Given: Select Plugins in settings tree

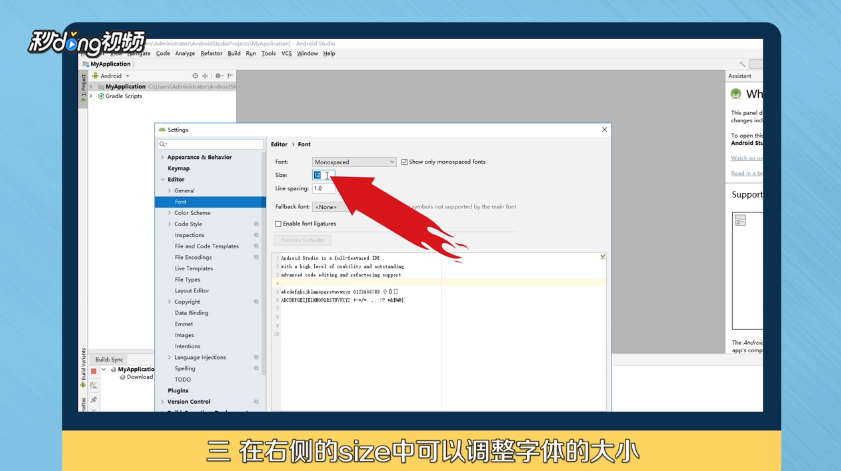Looking at the screenshot, I should tap(178, 391).
